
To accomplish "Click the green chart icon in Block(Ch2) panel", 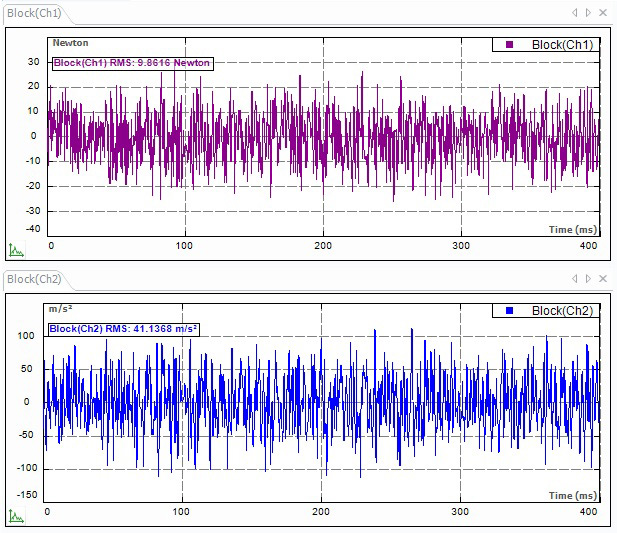I will pyautogui.click(x=15, y=516).
